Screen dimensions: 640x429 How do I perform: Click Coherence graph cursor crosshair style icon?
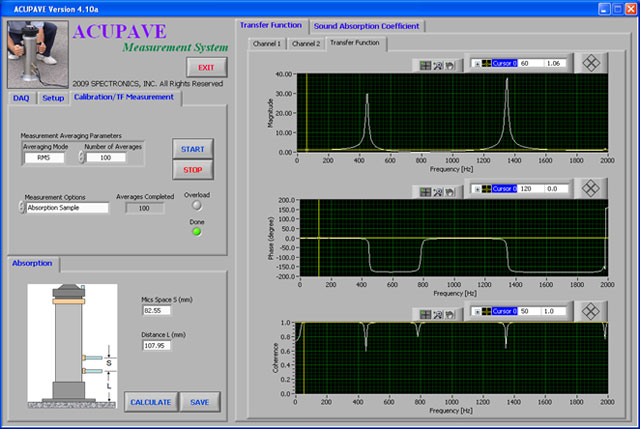pyautogui.click(x=486, y=311)
